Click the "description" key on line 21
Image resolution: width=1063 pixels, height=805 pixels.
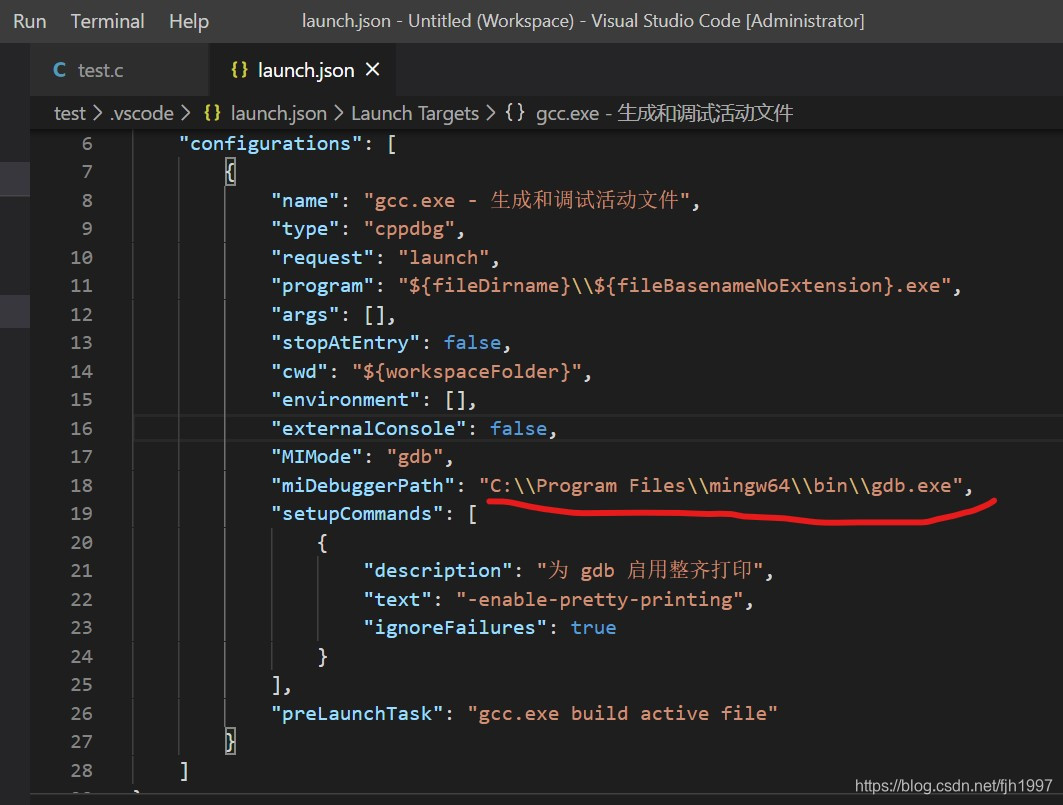437,571
